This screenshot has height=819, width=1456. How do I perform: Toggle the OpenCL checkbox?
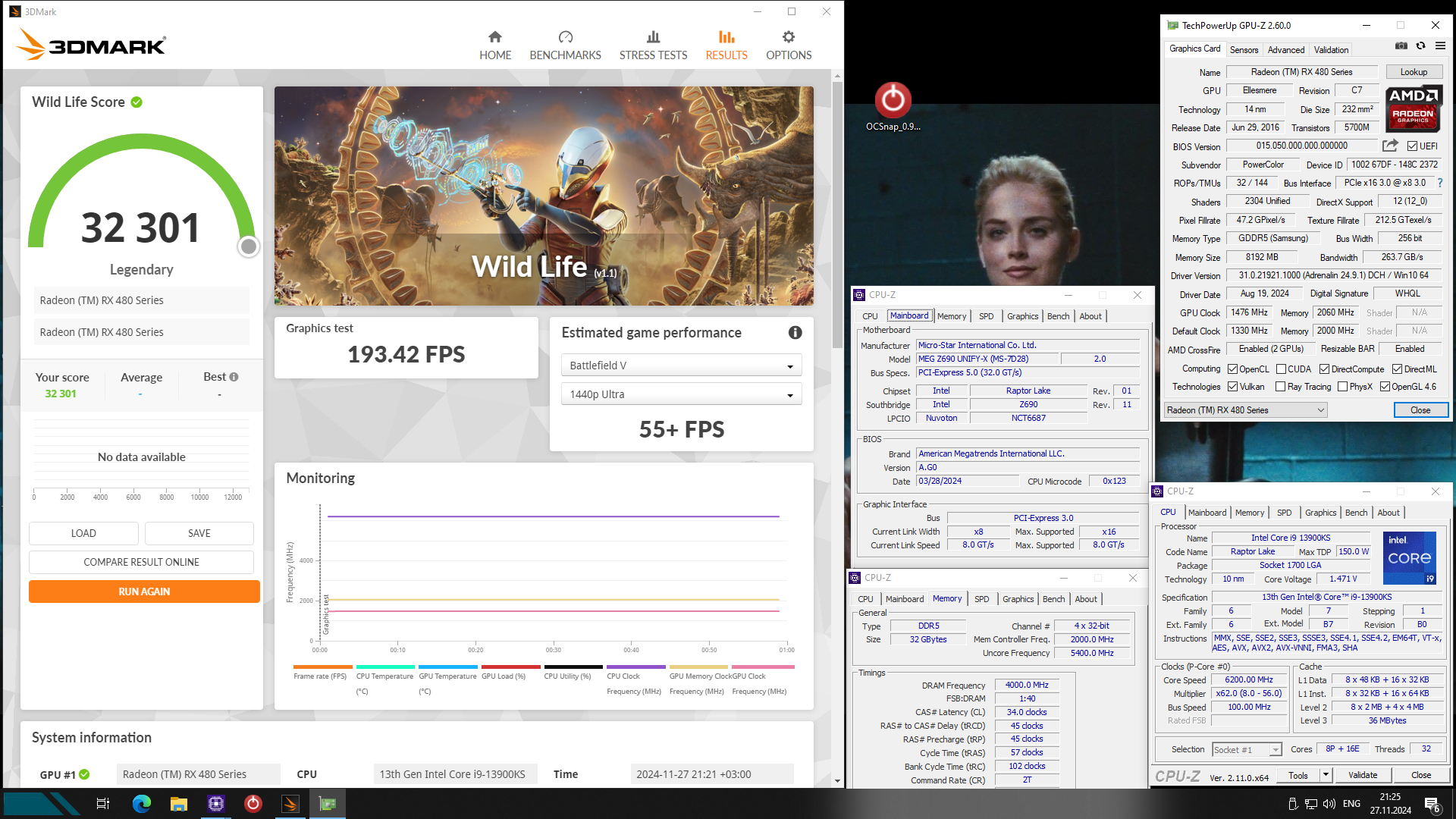coord(1233,369)
